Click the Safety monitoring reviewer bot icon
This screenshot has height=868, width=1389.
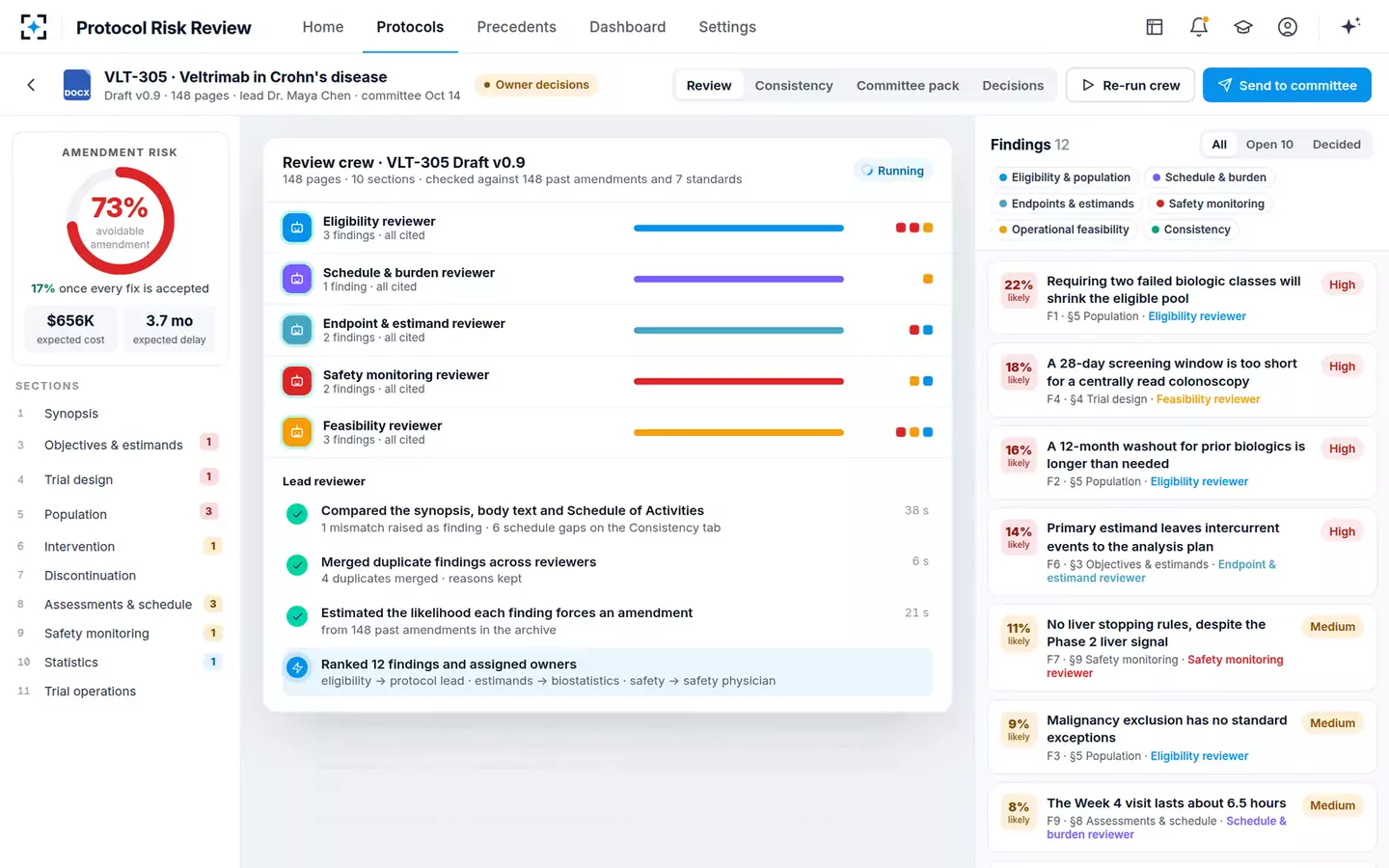(x=297, y=381)
